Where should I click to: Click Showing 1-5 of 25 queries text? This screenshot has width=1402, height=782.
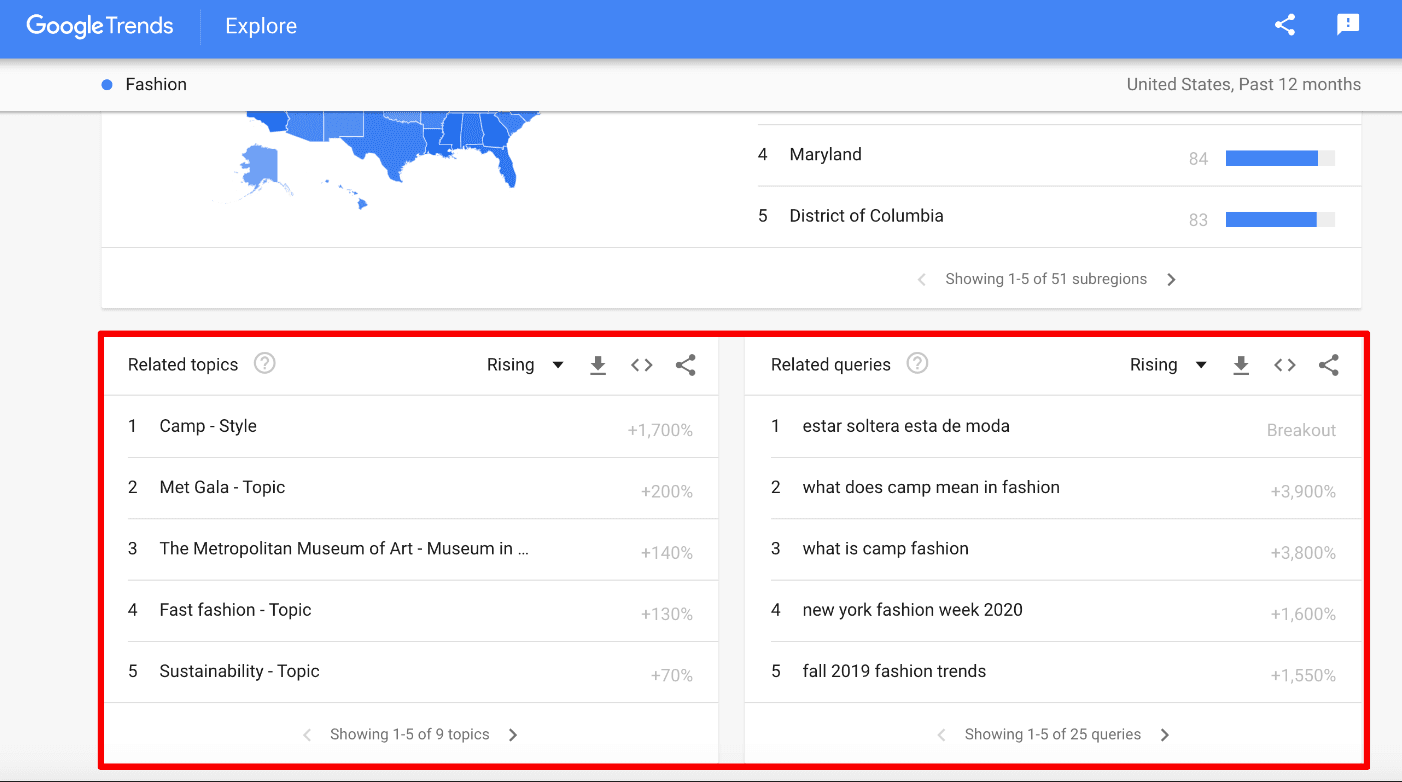pos(1053,734)
